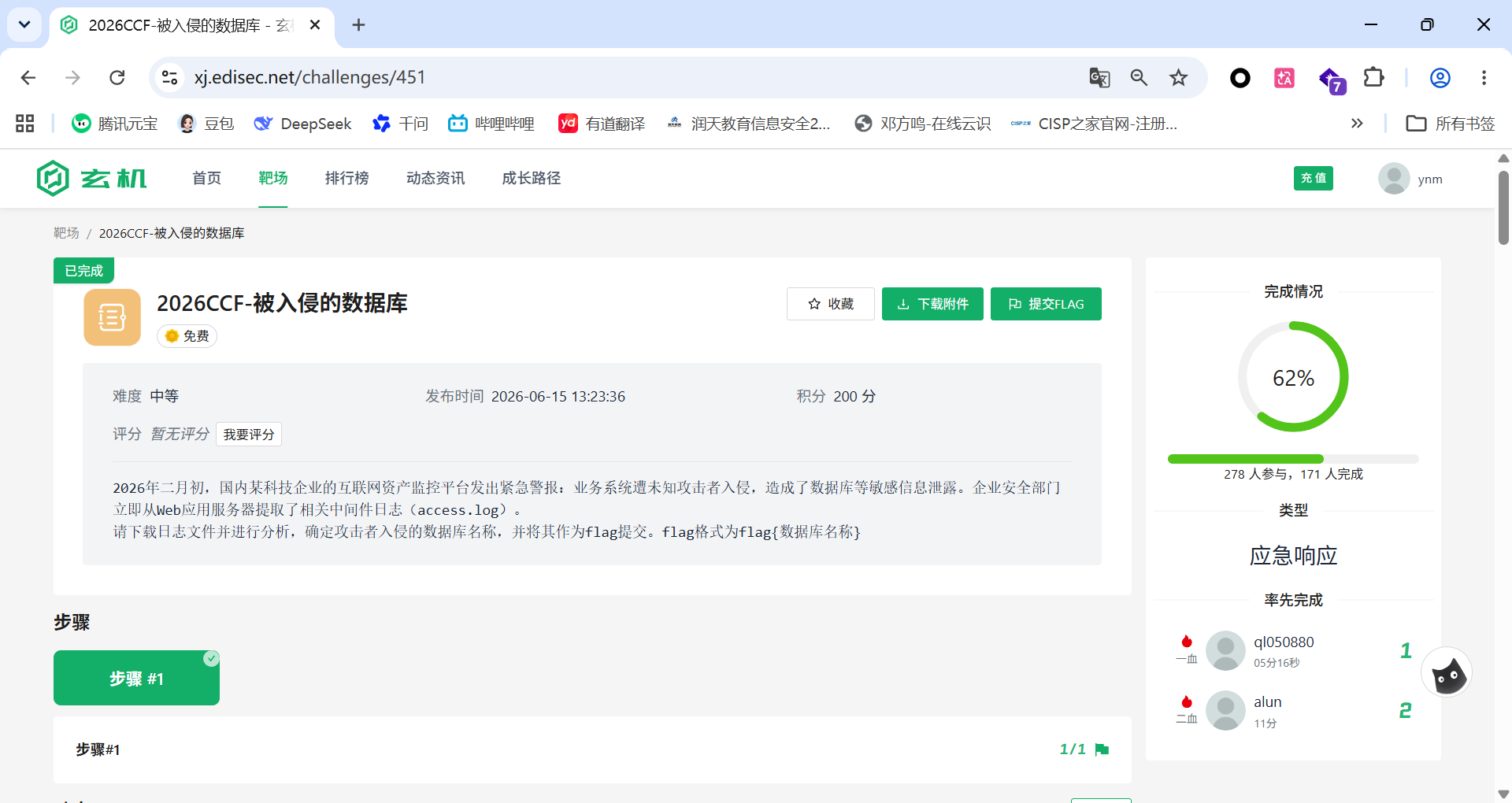Open the 哔哩哔哩 bookmark
This screenshot has height=803, width=1512.
[491, 124]
